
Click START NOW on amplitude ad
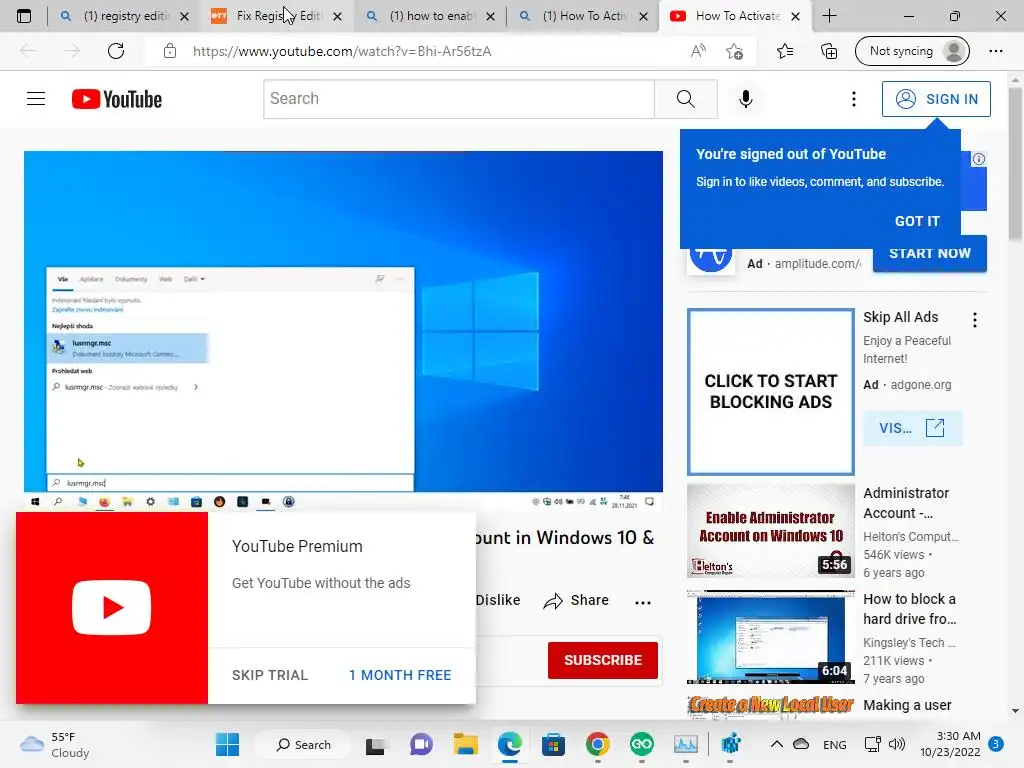point(929,253)
